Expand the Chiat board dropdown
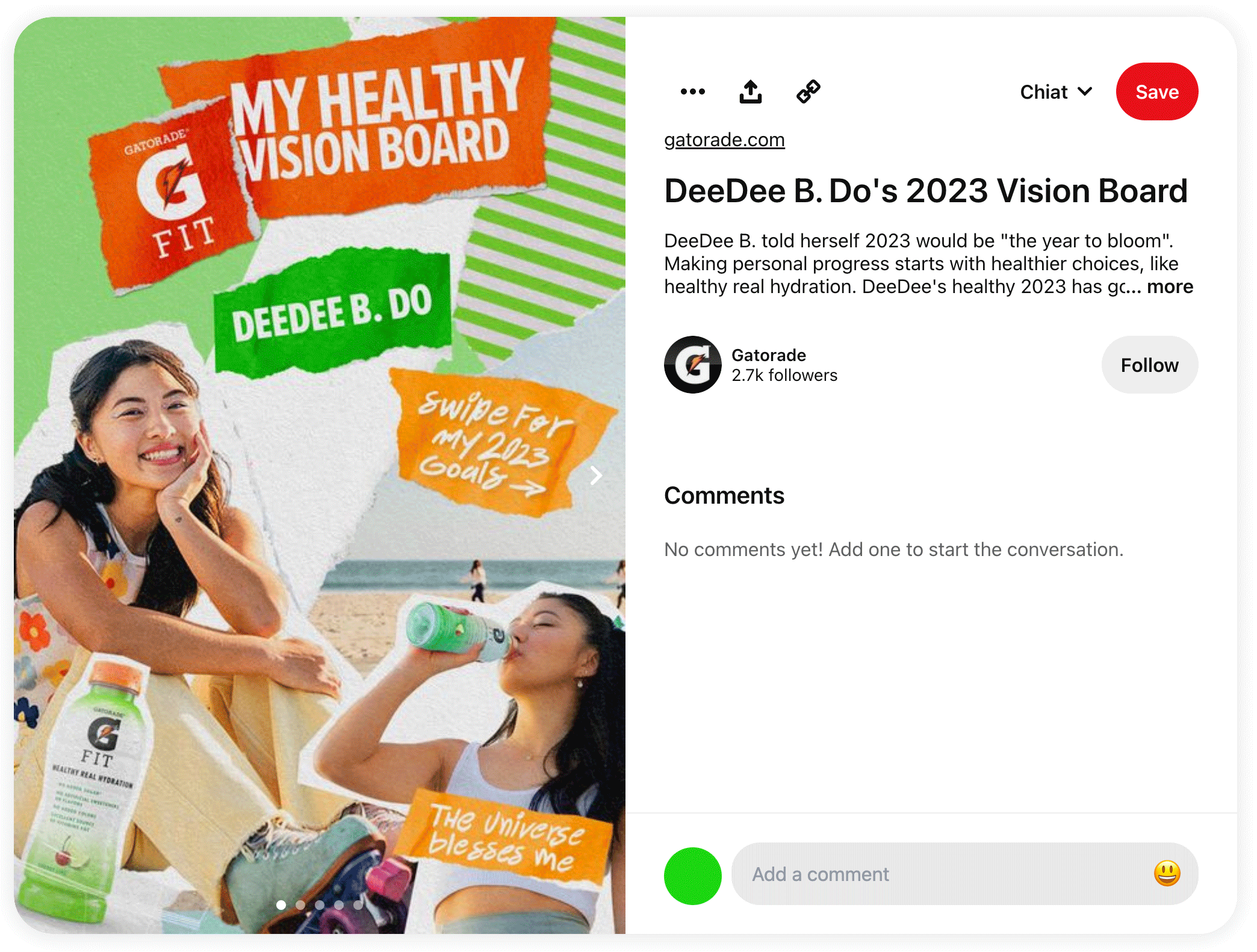 pos(1056,91)
